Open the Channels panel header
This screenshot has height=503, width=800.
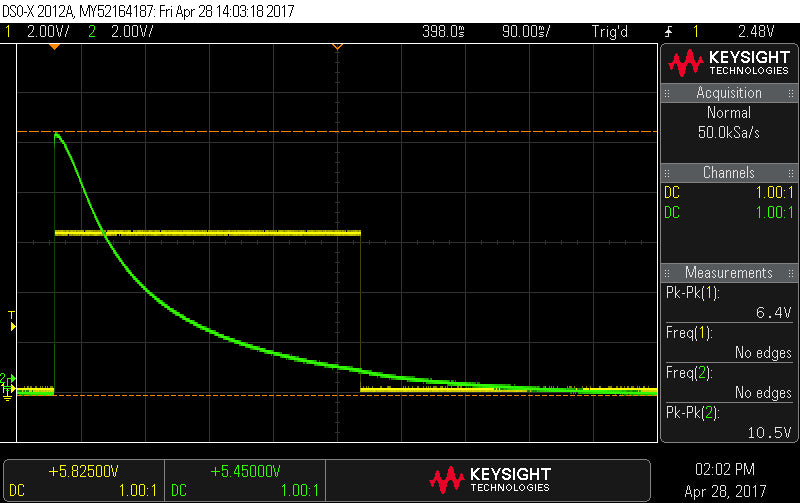729,173
